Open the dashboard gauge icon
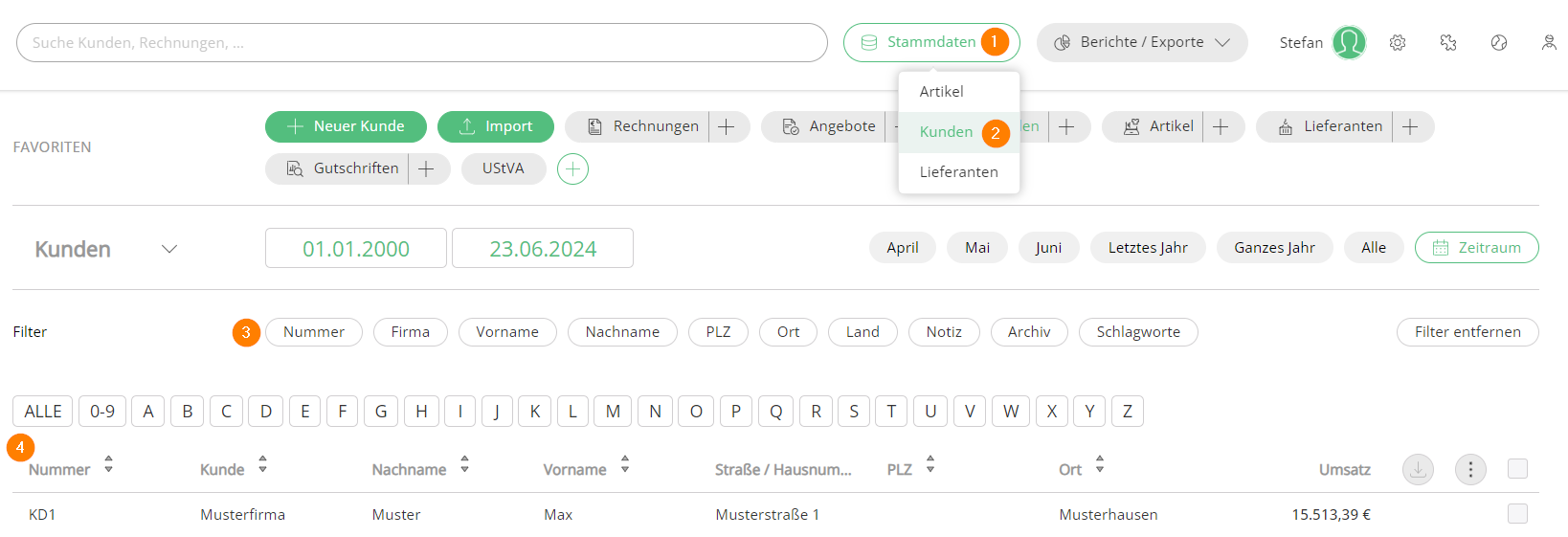The height and width of the screenshot is (537, 1568). tap(1499, 43)
